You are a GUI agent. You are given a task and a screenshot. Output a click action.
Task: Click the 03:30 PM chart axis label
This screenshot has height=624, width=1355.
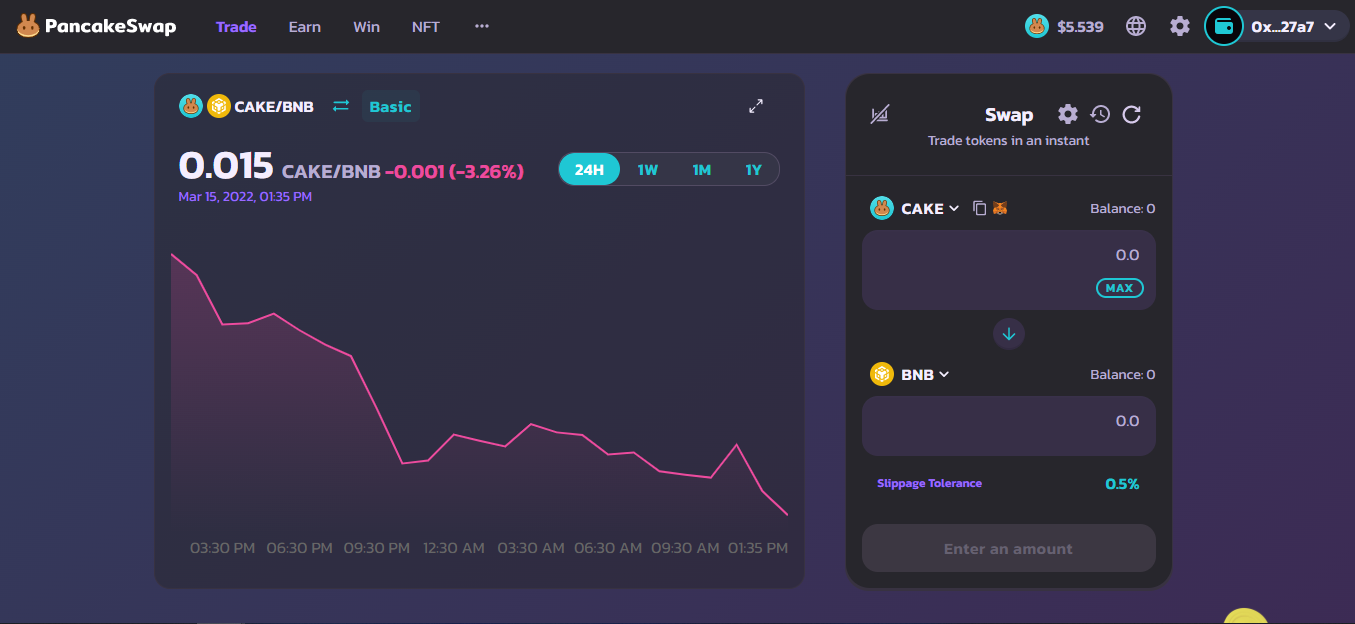click(223, 548)
